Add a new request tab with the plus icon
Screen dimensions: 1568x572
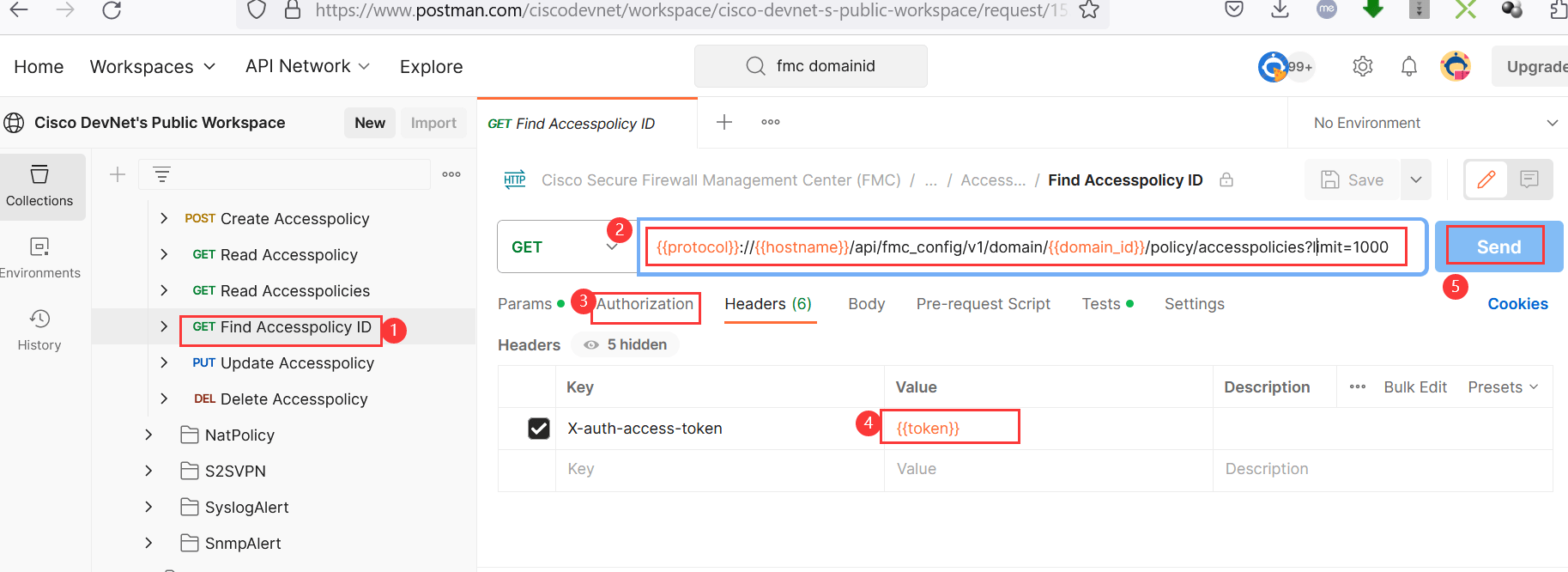point(723,122)
